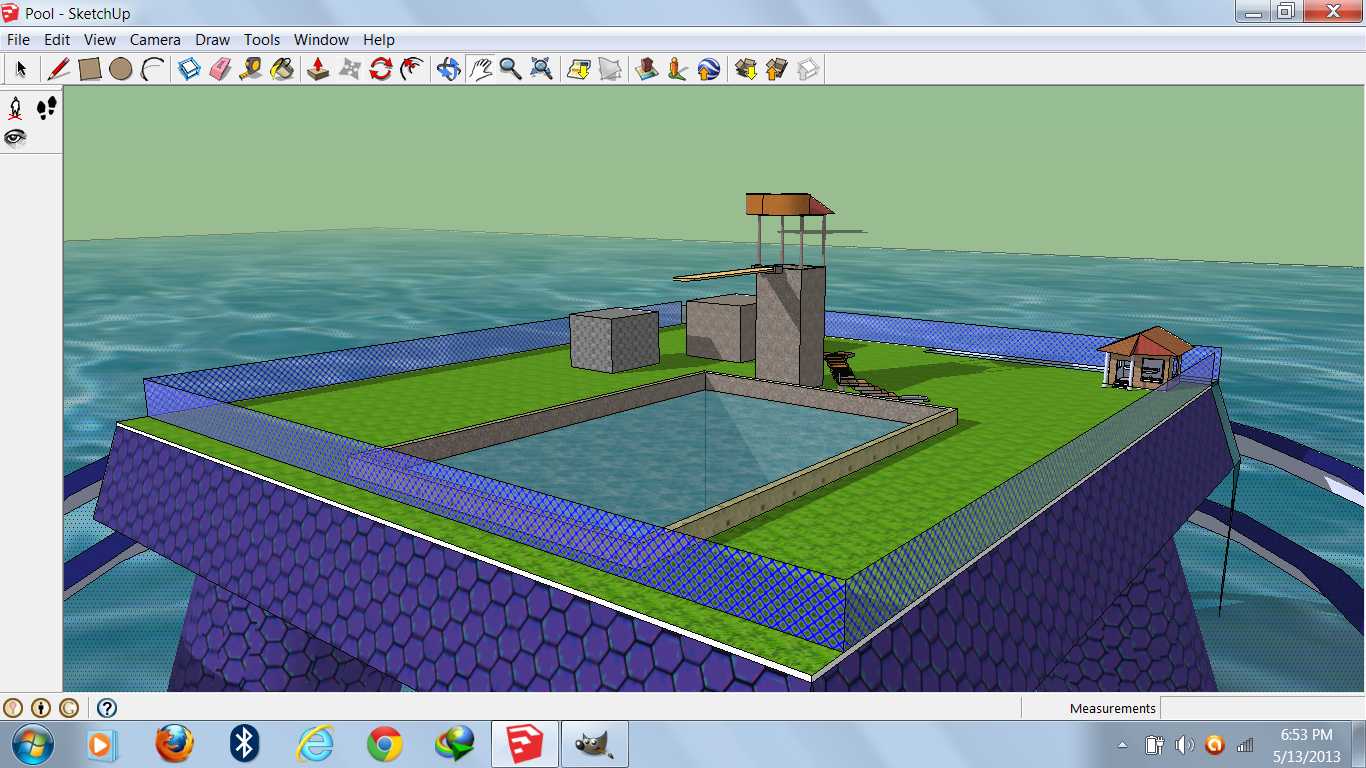Open the Draw menu
Image resolution: width=1366 pixels, height=768 pixels.
click(212, 40)
